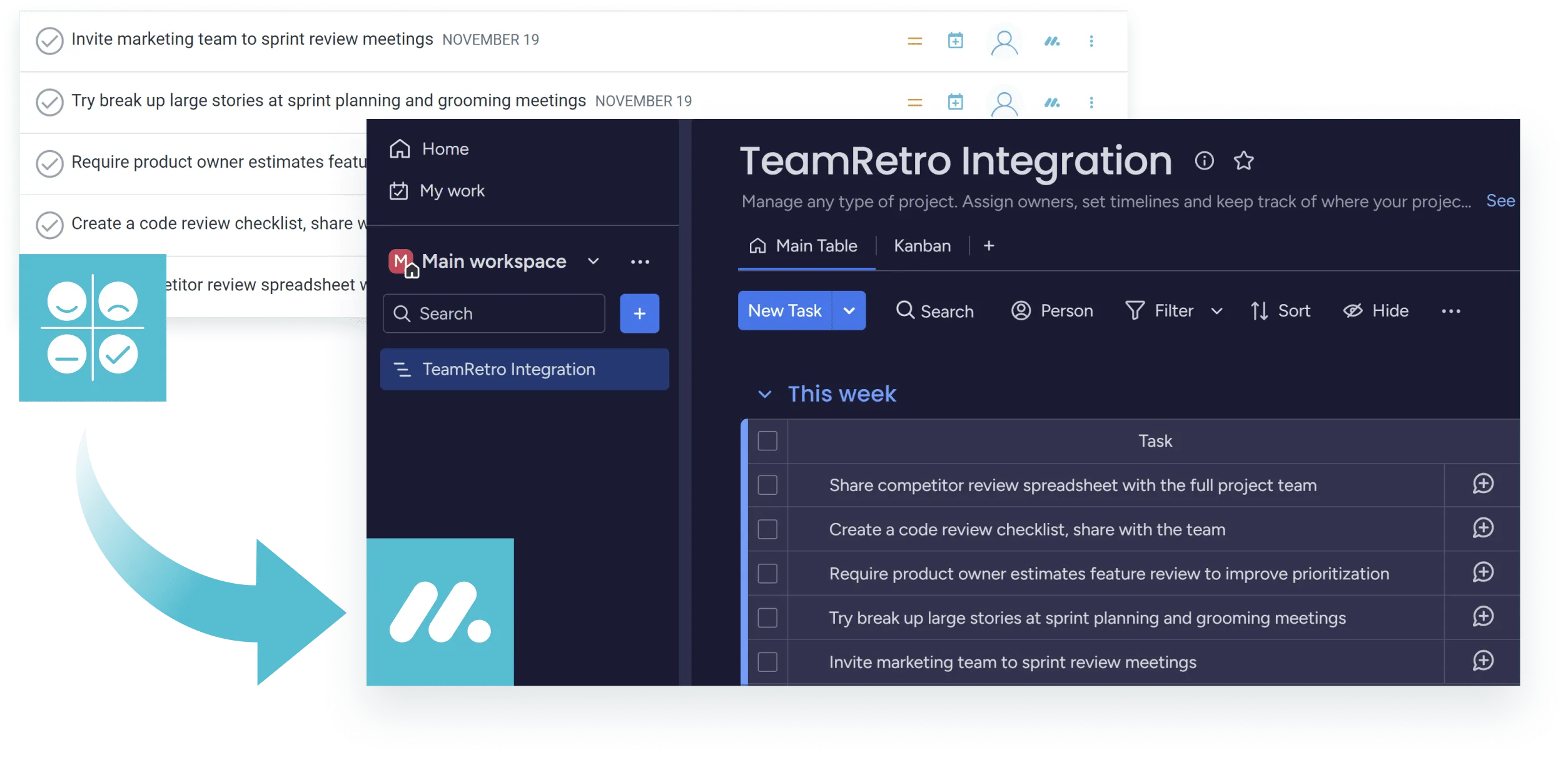Image resolution: width=1568 pixels, height=757 pixels.
Task: Check 'Share competitor review spreadsheet' task checkbox
Action: [767, 485]
